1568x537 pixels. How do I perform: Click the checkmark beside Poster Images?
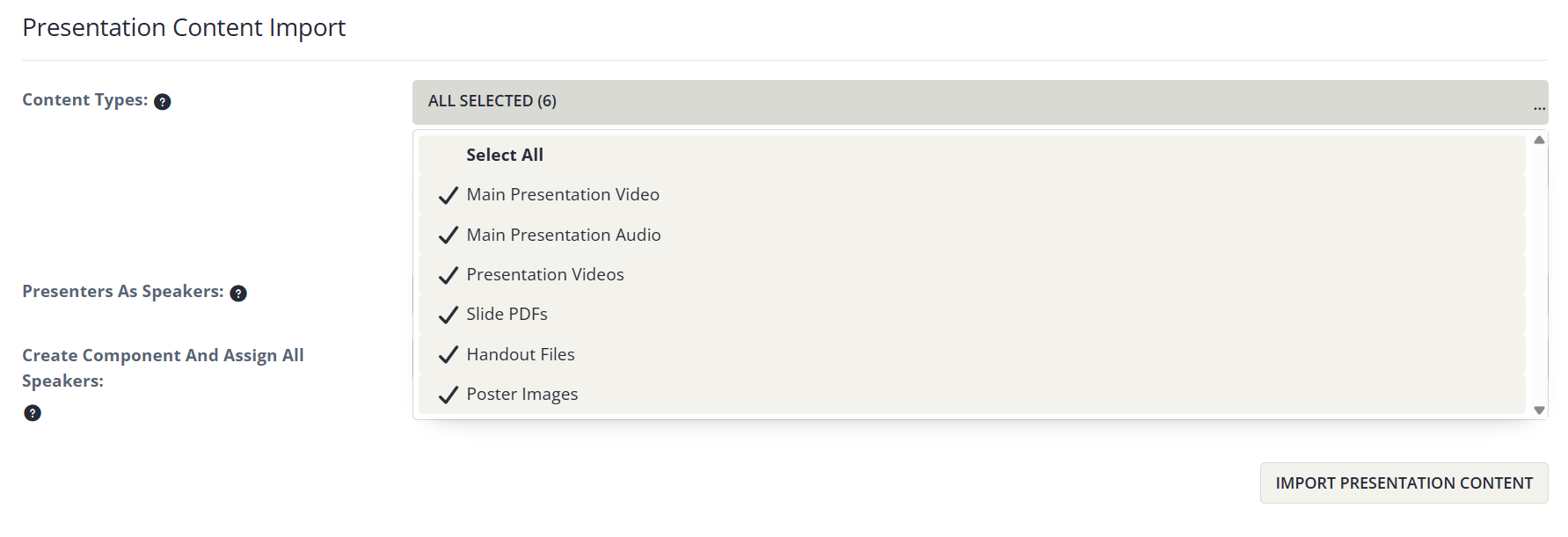[x=448, y=395]
